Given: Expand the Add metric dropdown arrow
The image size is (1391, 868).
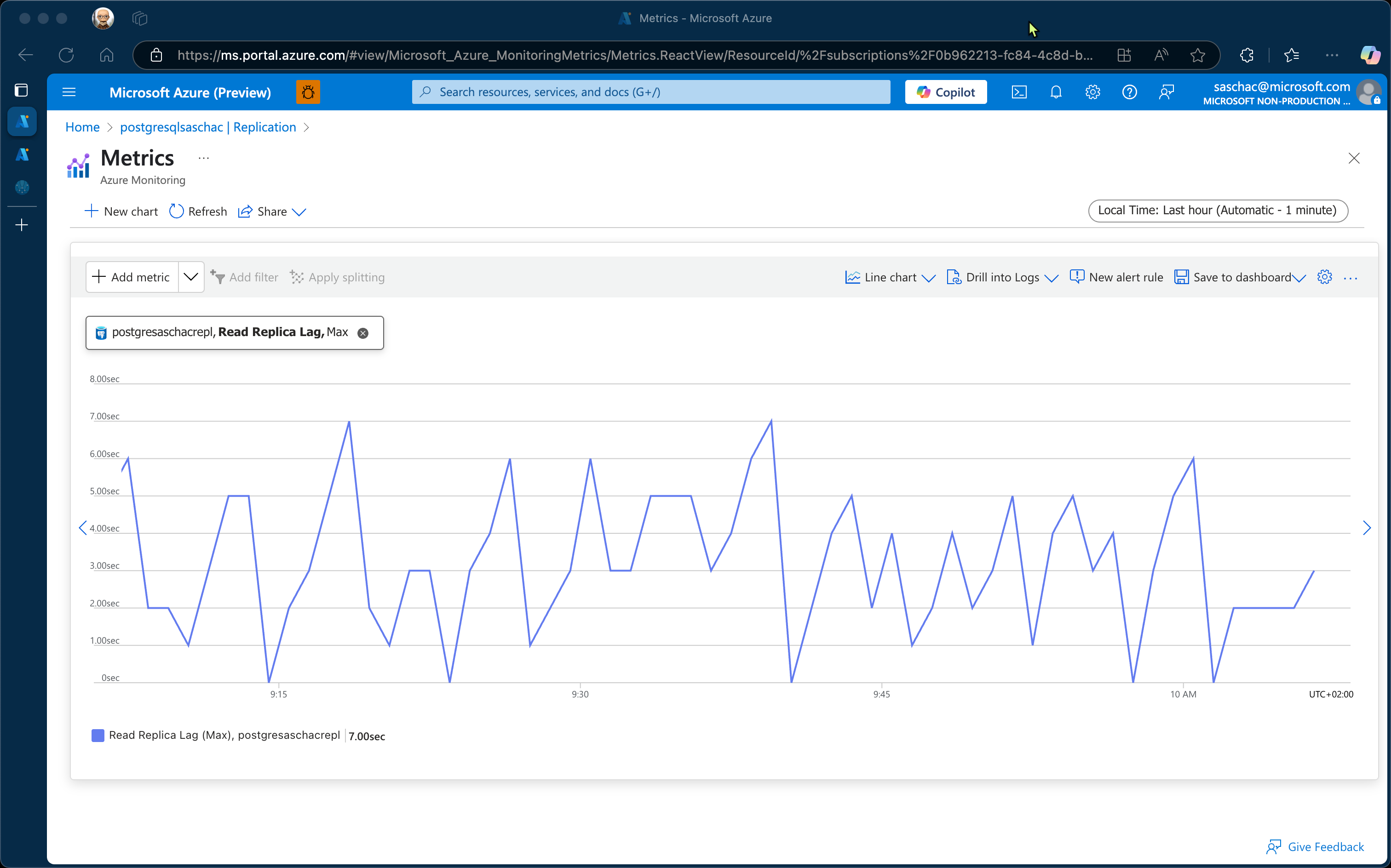Looking at the screenshot, I should (x=191, y=277).
